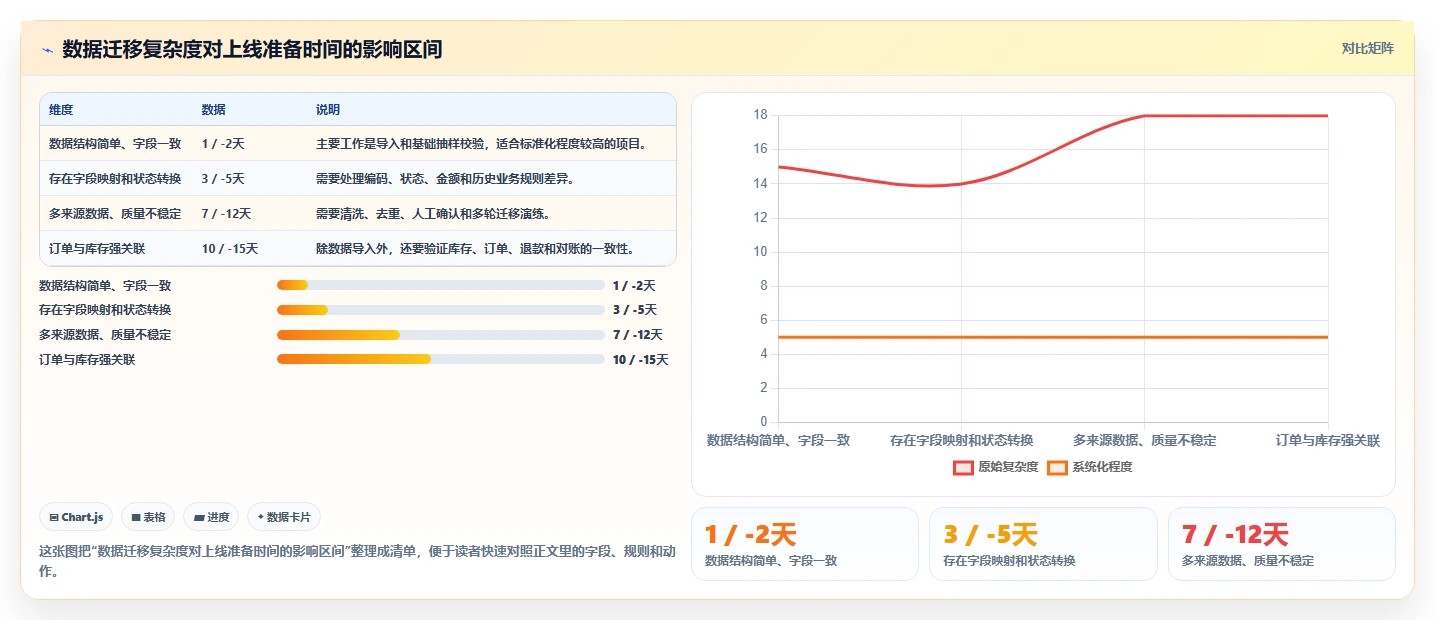
Task: Click the 数据卡片 tag chip
Action: coord(284,517)
